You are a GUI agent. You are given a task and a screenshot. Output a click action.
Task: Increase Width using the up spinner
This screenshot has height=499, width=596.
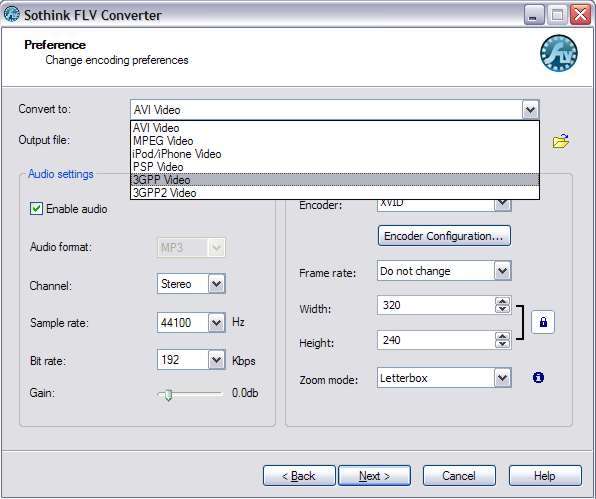502,301
